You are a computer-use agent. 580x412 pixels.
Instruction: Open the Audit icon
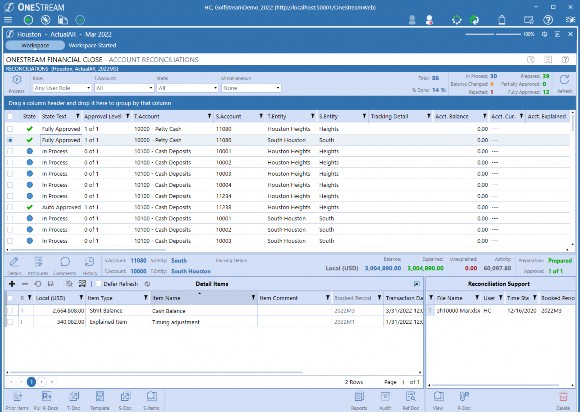(385, 397)
